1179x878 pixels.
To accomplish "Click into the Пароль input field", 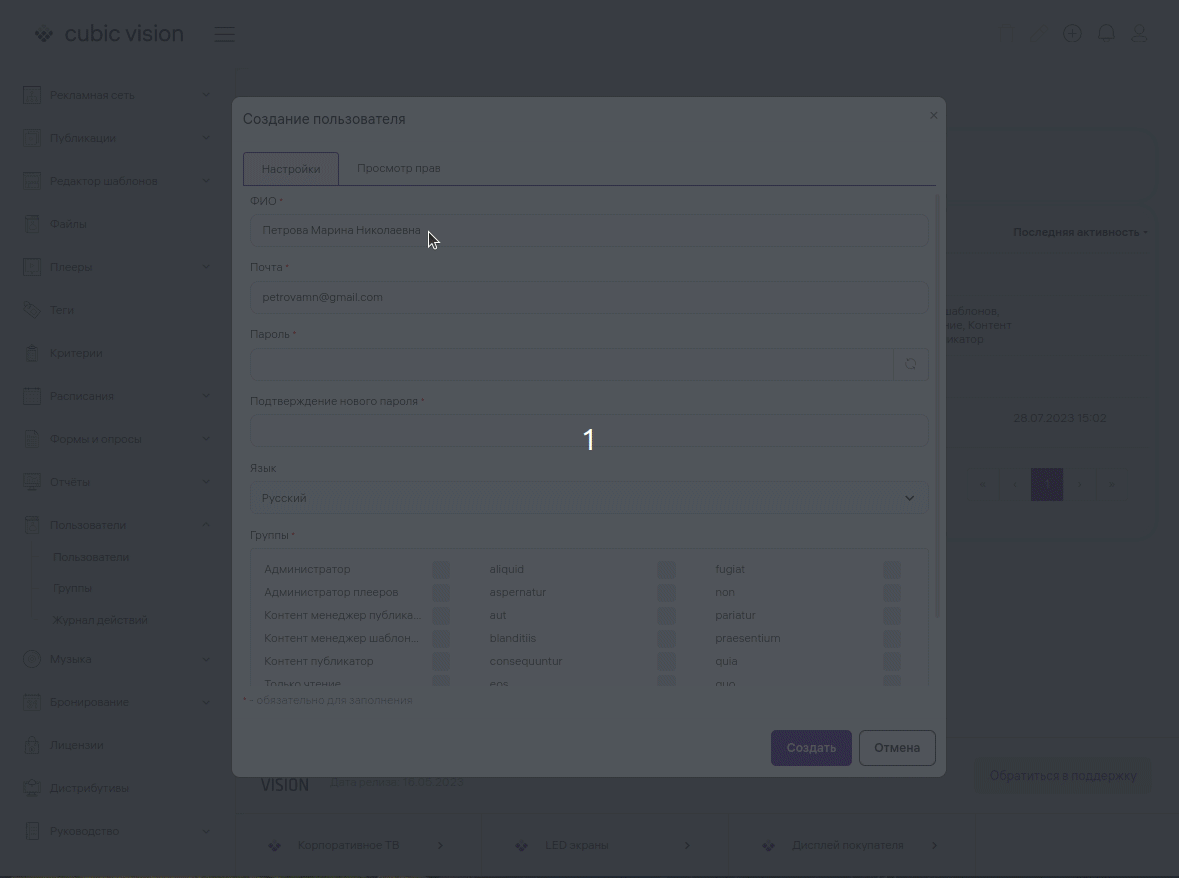I will 571,365.
